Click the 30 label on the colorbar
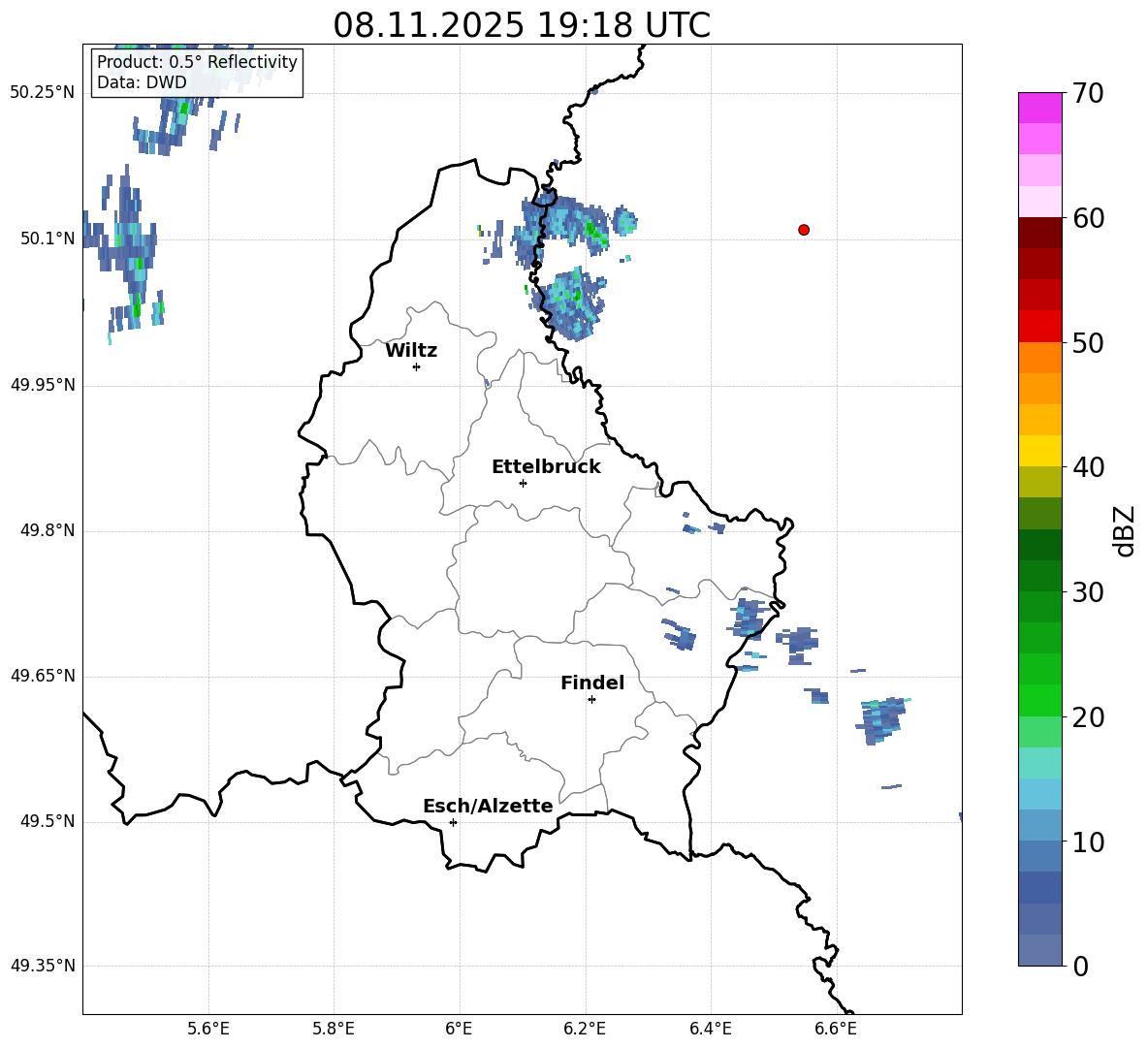This screenshot has height=1048, width=1148. coord(1088,592)
